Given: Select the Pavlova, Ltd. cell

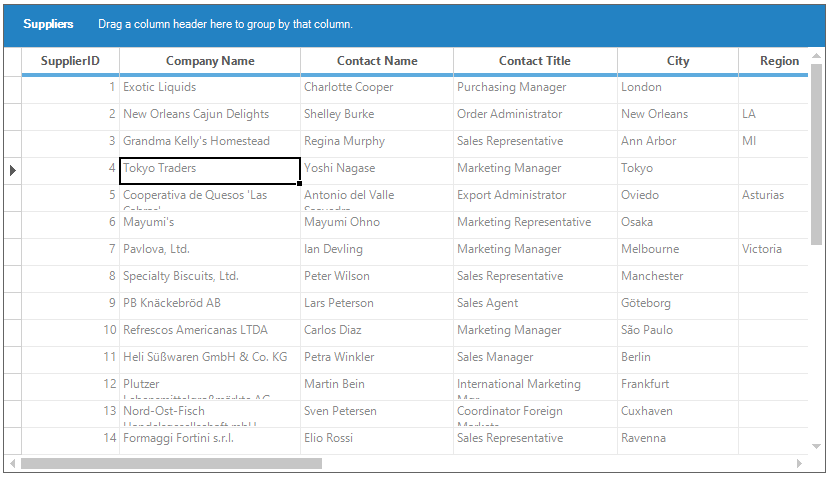Looking at the screenshot, I should pos(210,252).
